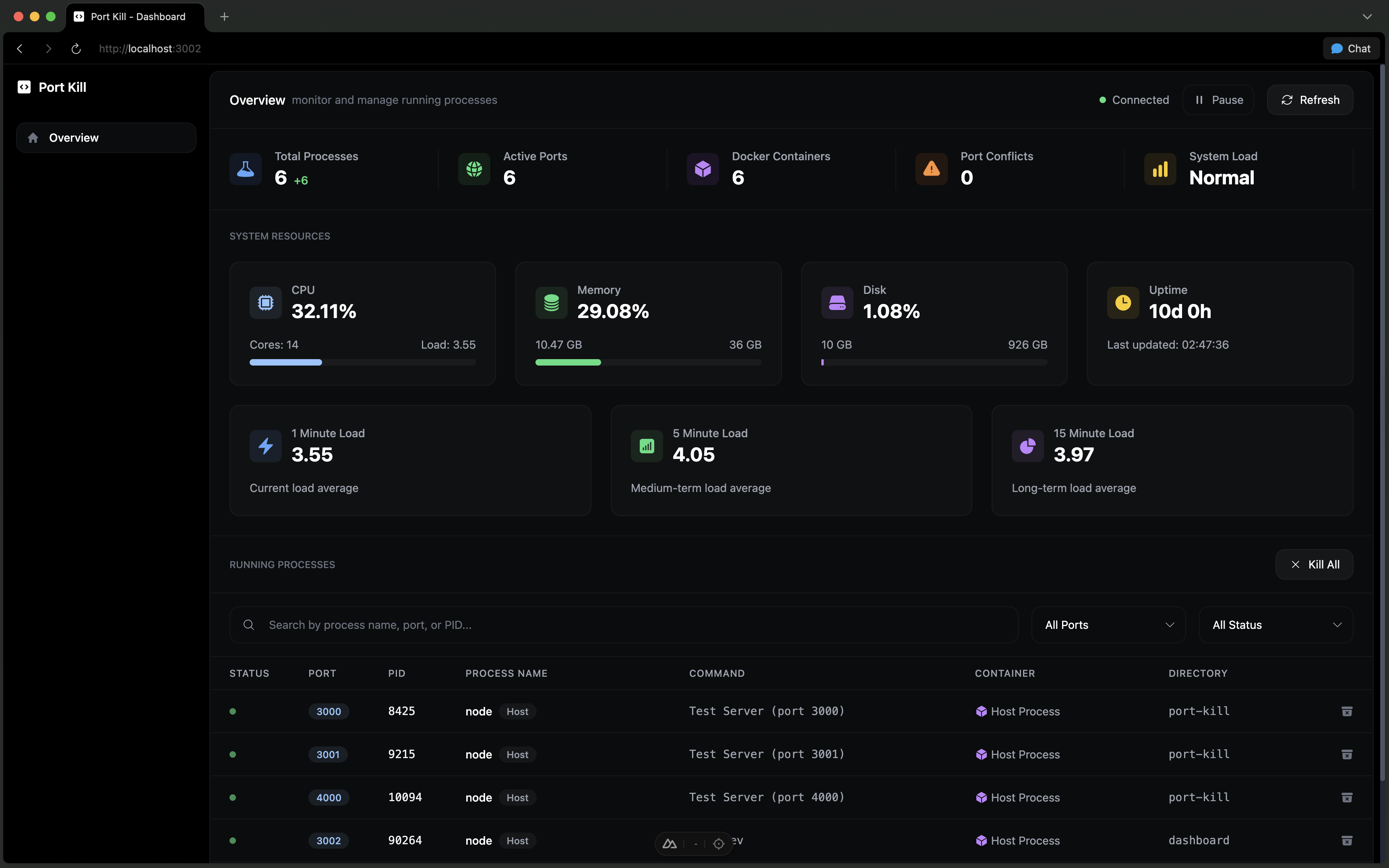Click PID 90264 cell
This screenshot has width=1389, height=868.
[x=405, y=840]
